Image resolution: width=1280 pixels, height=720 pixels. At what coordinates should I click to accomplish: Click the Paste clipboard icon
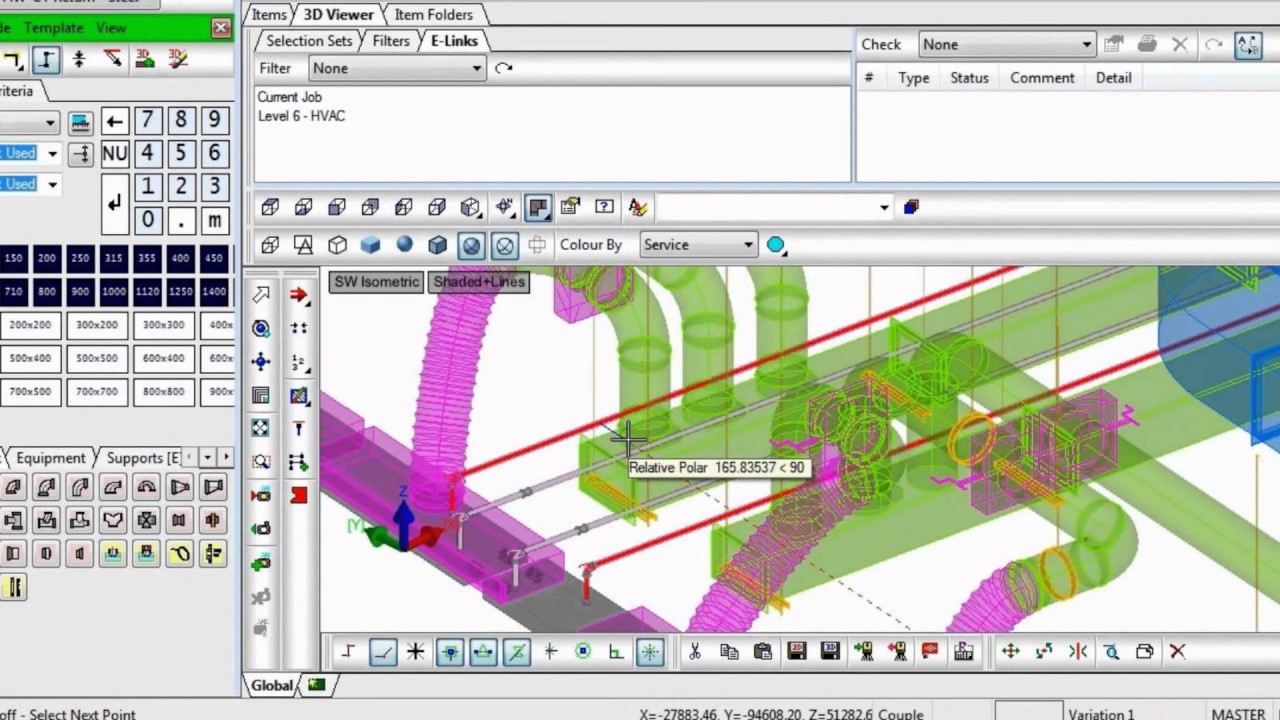762,651
